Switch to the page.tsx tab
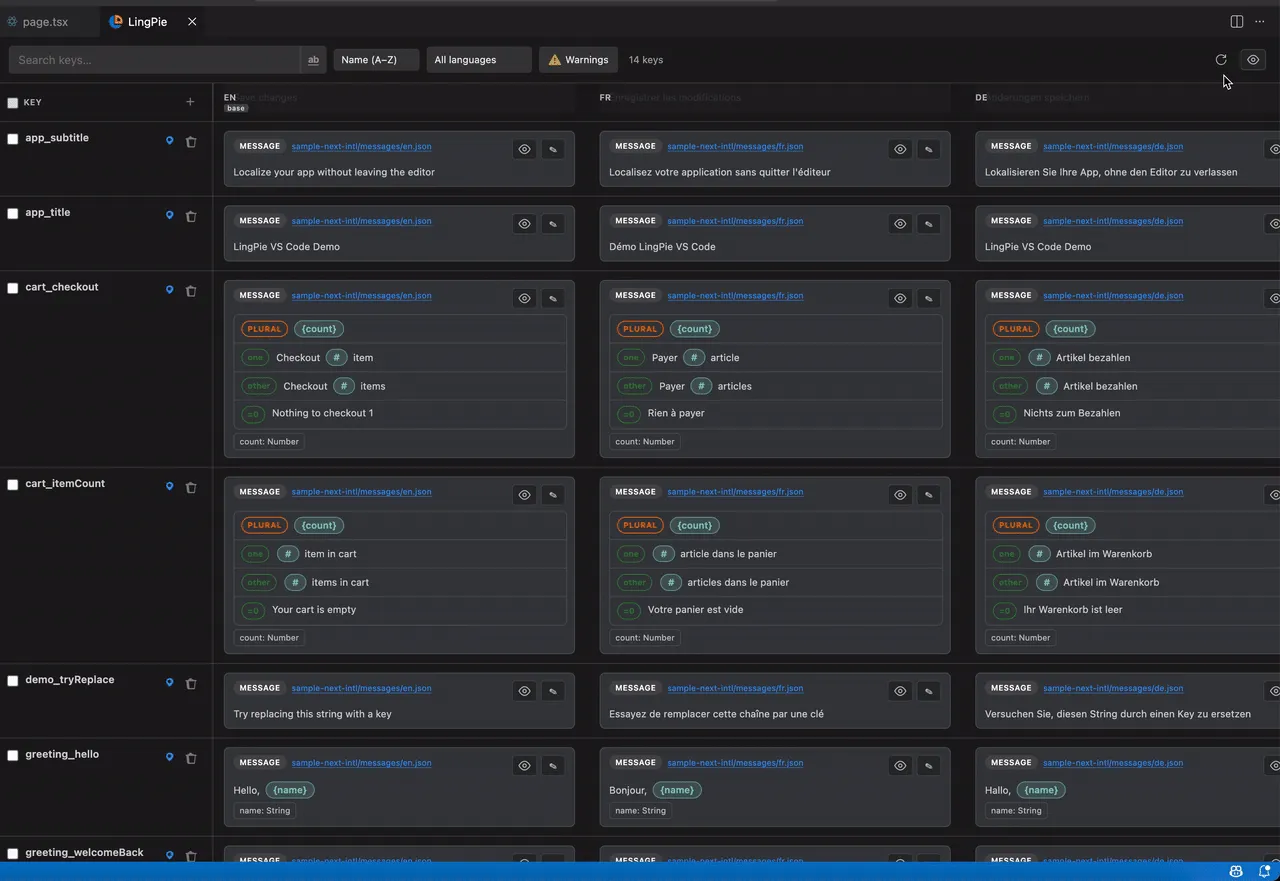 (38, 21)
